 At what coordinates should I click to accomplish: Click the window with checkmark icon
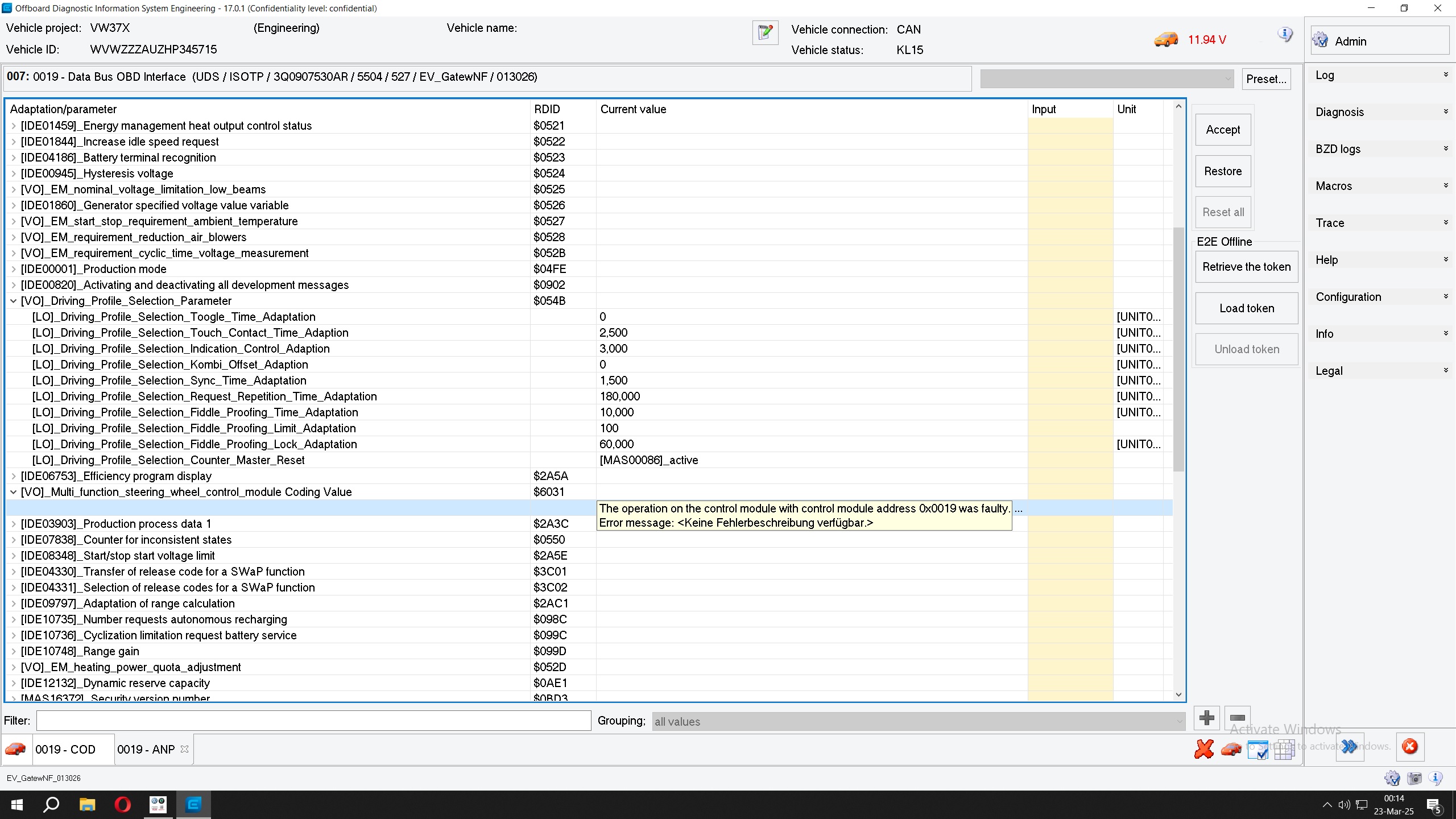(1258, 750)
